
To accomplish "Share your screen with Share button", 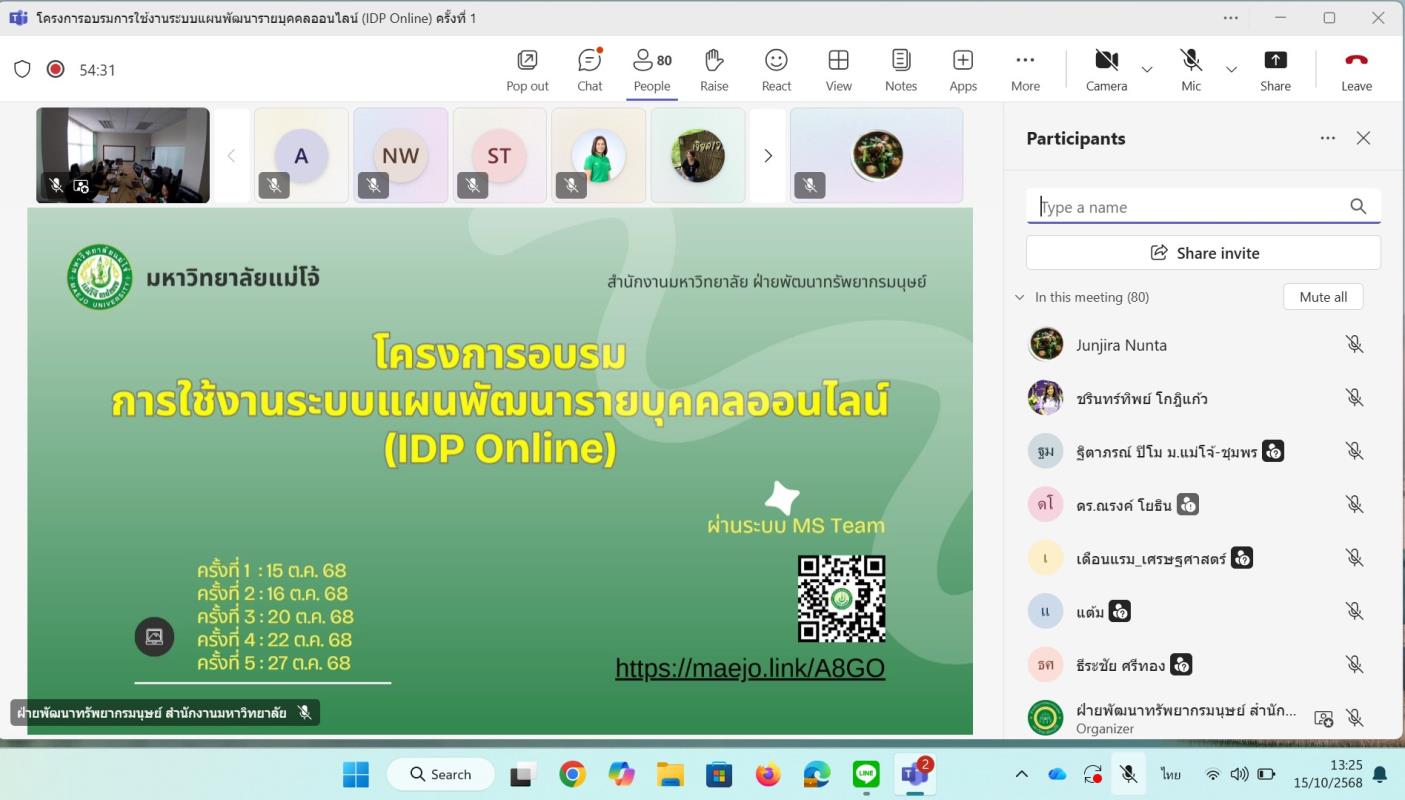I will [x=1275, y=70].
